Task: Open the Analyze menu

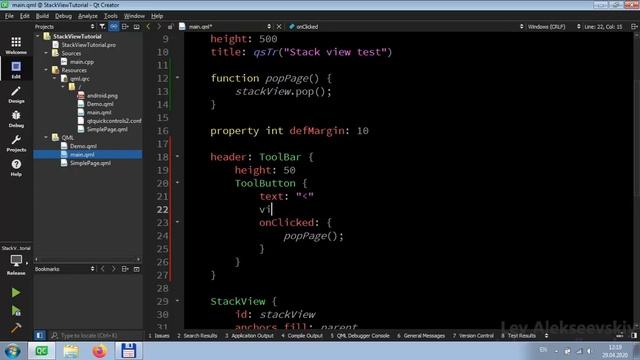Action: (x=88, y=16)
